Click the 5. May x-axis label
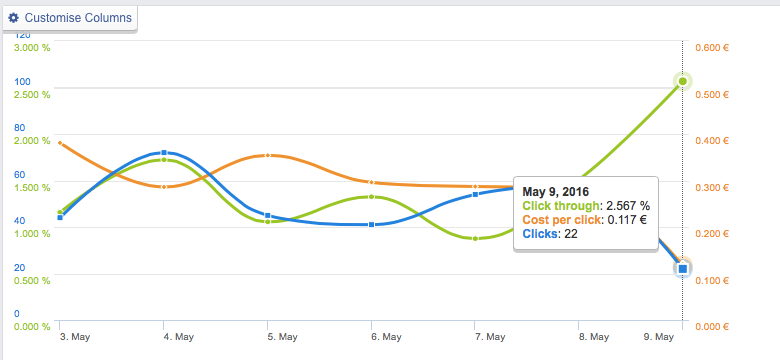Screen dimensions: 780x360 click(x=280, y=337)
